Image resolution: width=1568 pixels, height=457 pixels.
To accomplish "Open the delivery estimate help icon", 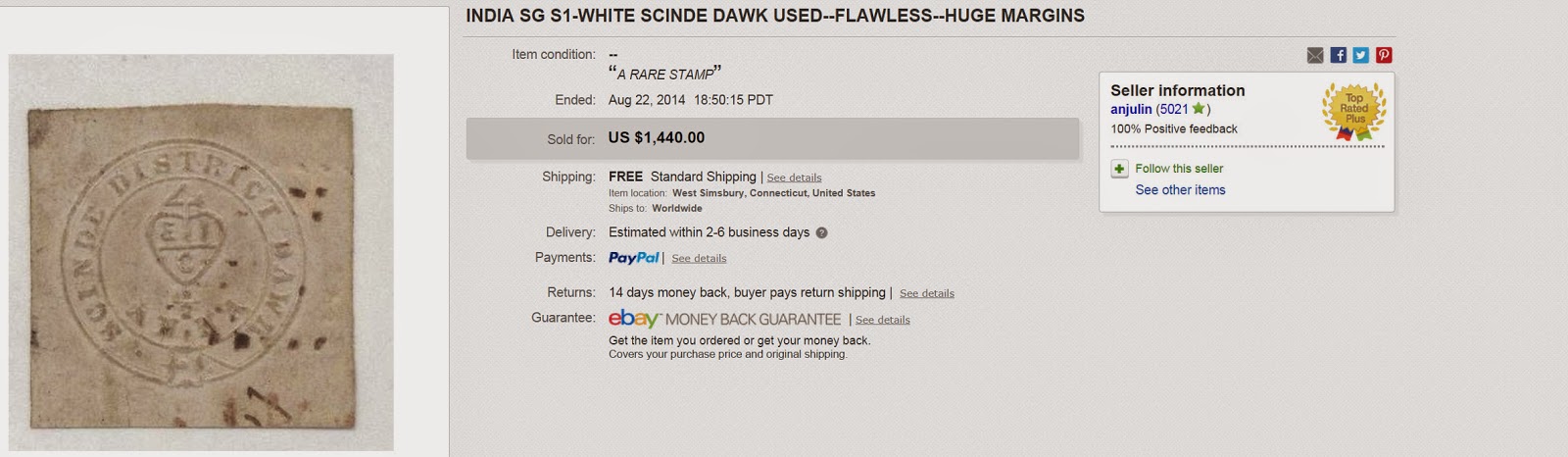I will click(x=821, y=233).
